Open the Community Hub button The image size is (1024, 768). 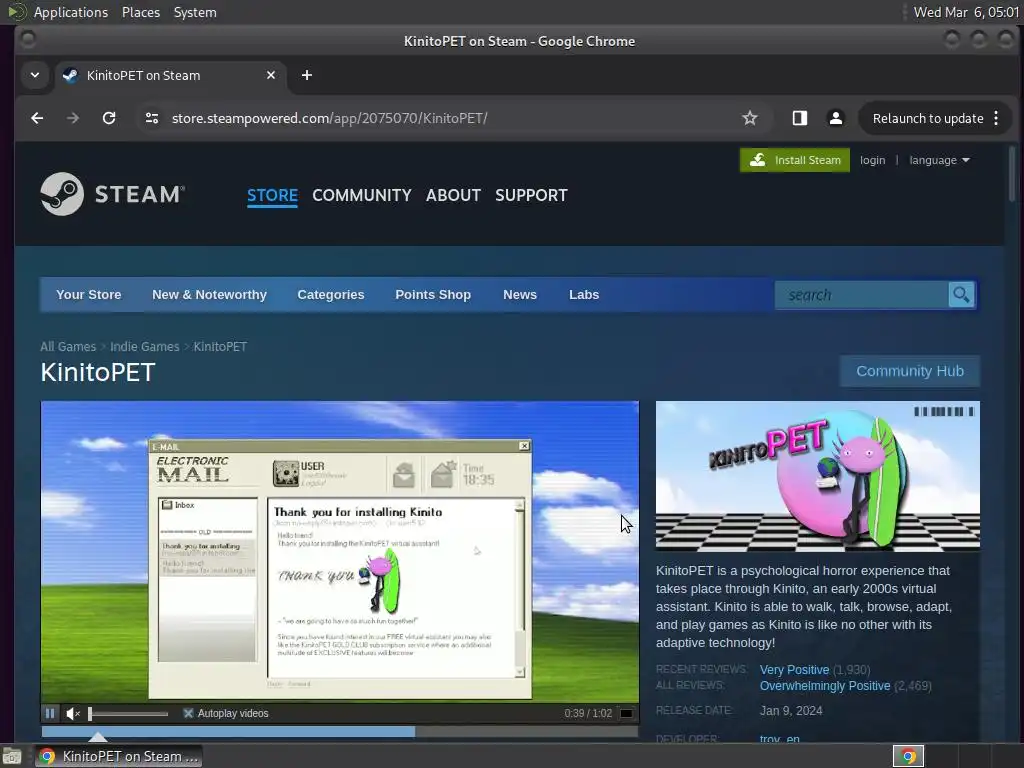point(910,371)
